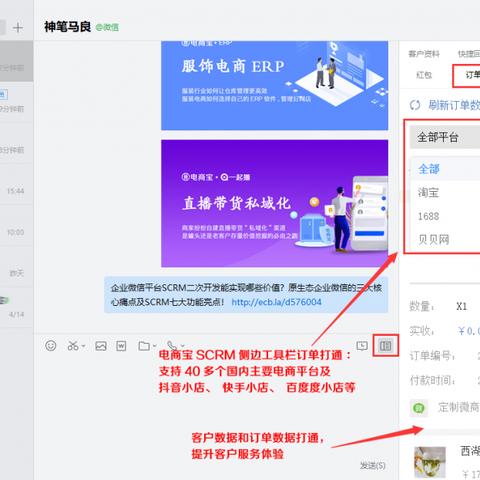Expand the screenshot options arrow
The image size is (480, 480).
83,346
